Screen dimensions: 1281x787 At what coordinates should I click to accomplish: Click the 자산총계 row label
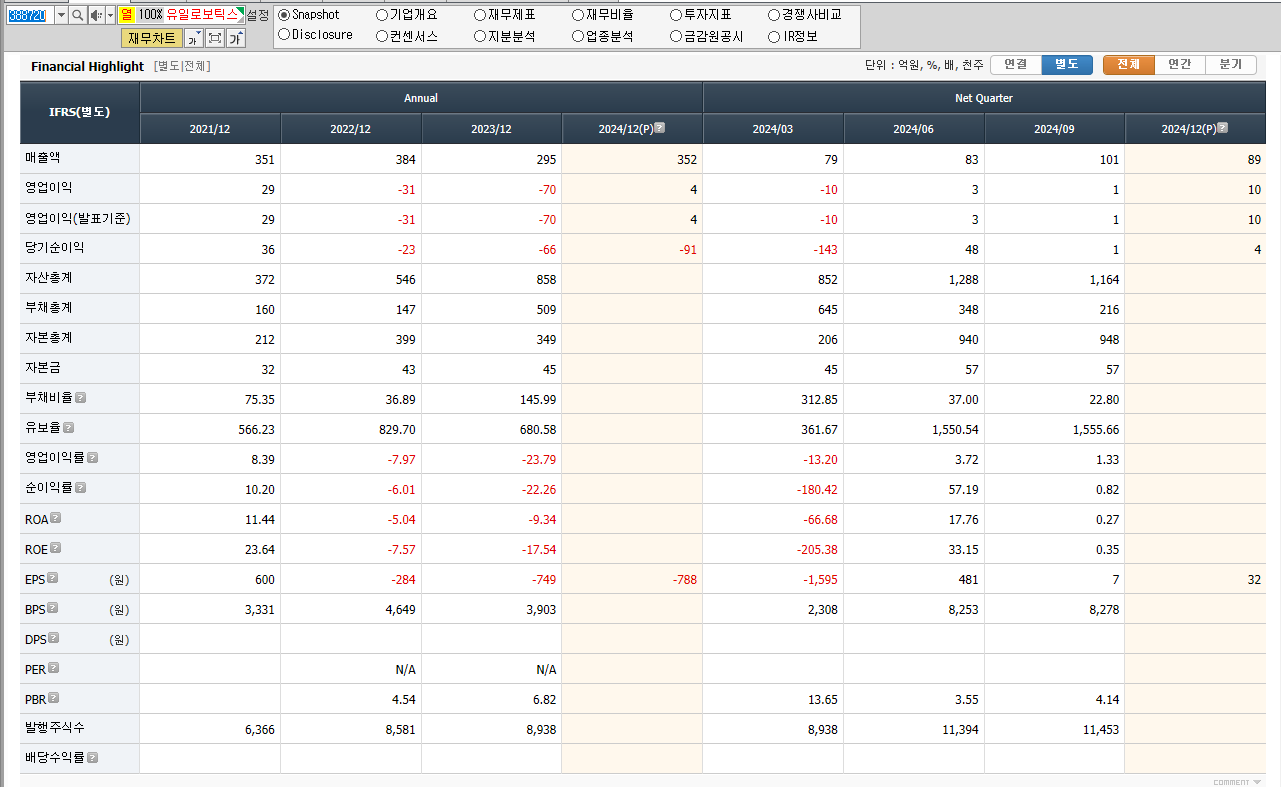coord(49,277)
